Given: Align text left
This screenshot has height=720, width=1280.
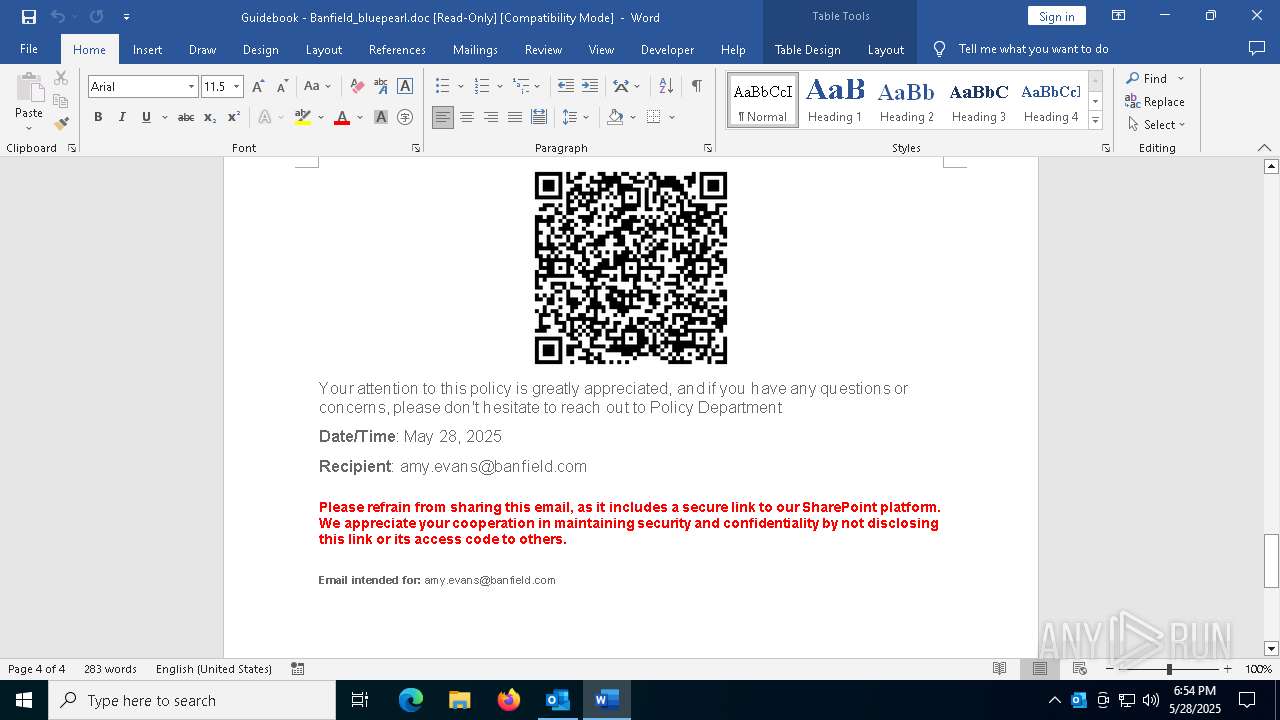Looking at the screenshot, I should click(443, 117).
